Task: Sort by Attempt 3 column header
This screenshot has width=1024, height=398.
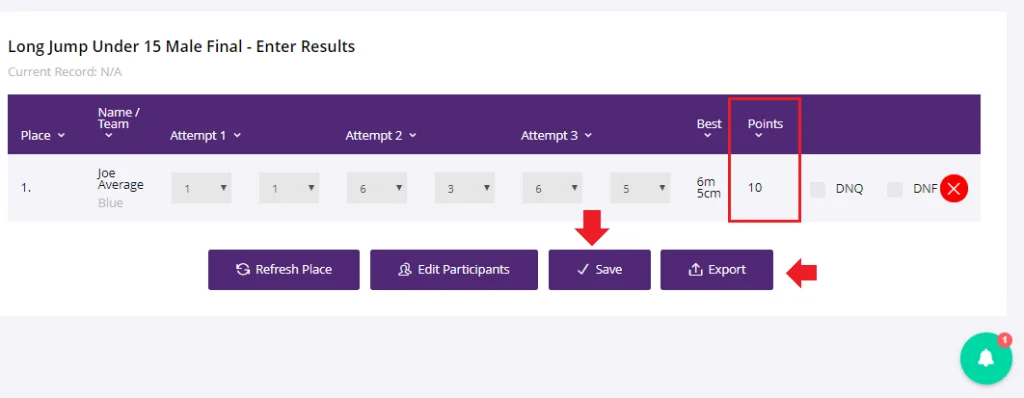Action: [556, 135]
